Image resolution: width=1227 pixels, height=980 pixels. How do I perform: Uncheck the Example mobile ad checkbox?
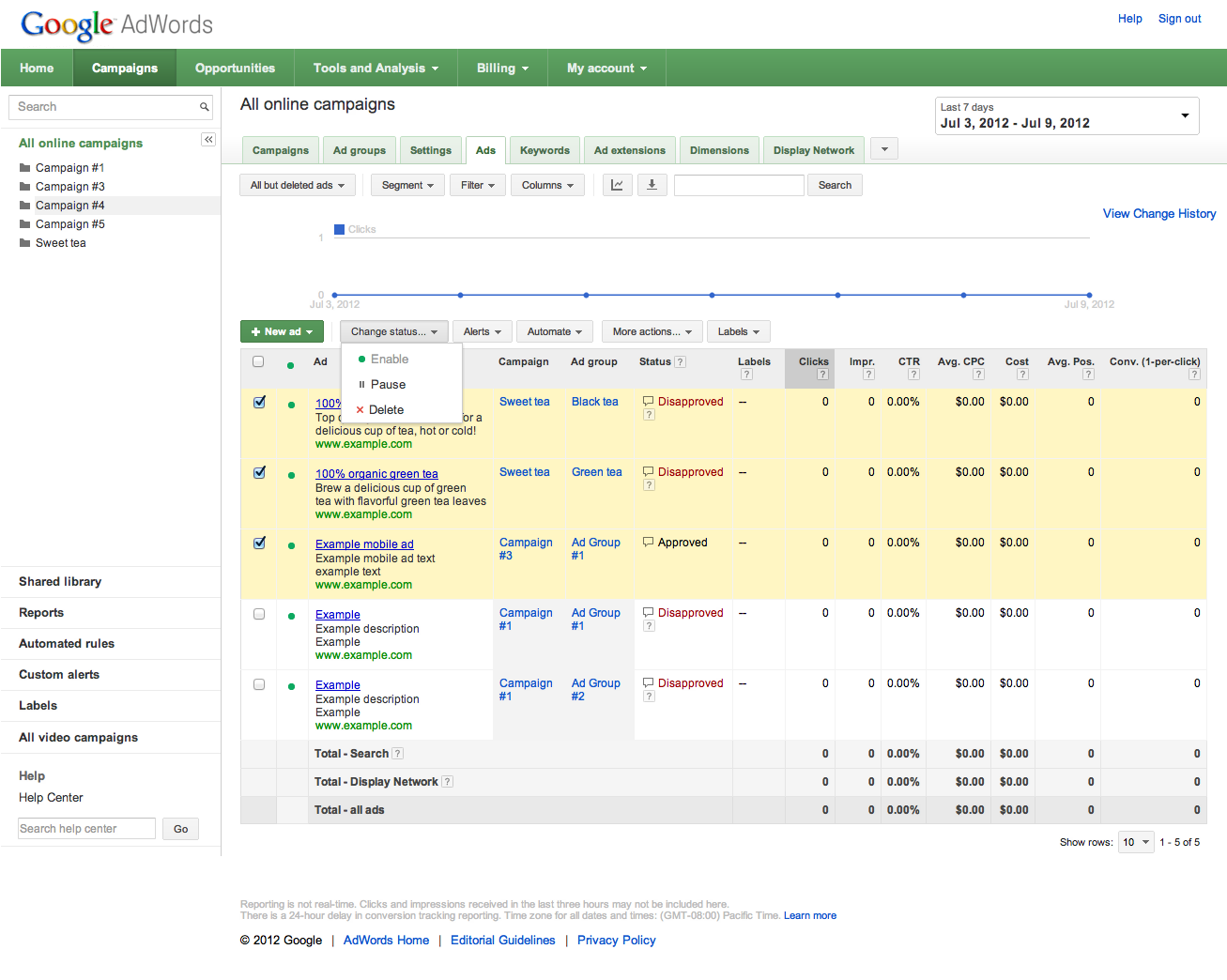tap(259, 543)
